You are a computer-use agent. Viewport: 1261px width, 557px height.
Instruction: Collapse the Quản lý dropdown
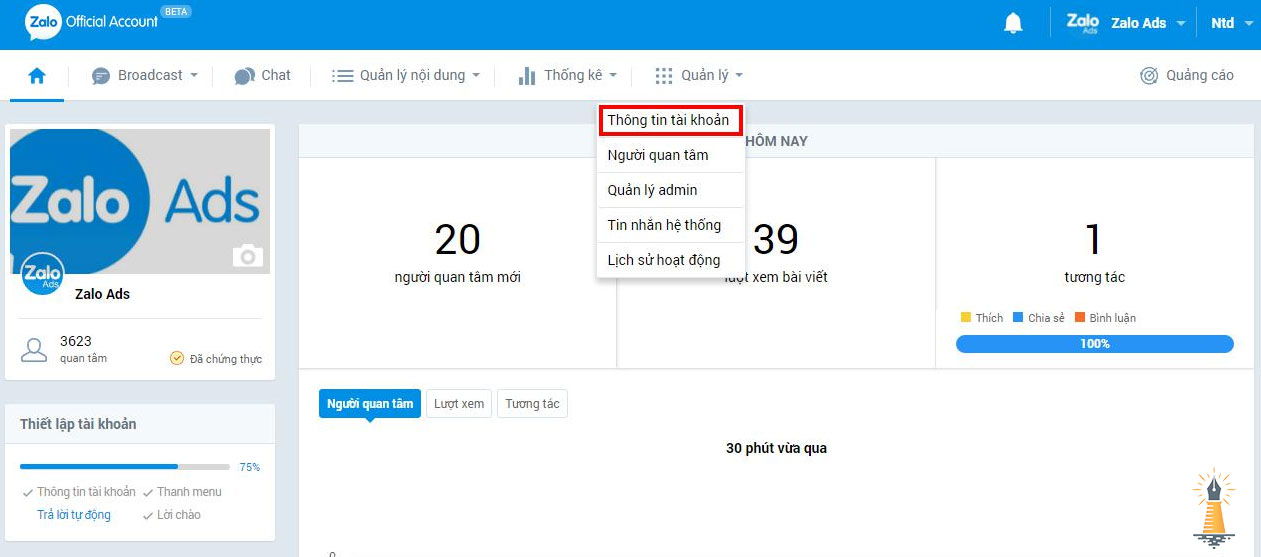pos(699,76)
